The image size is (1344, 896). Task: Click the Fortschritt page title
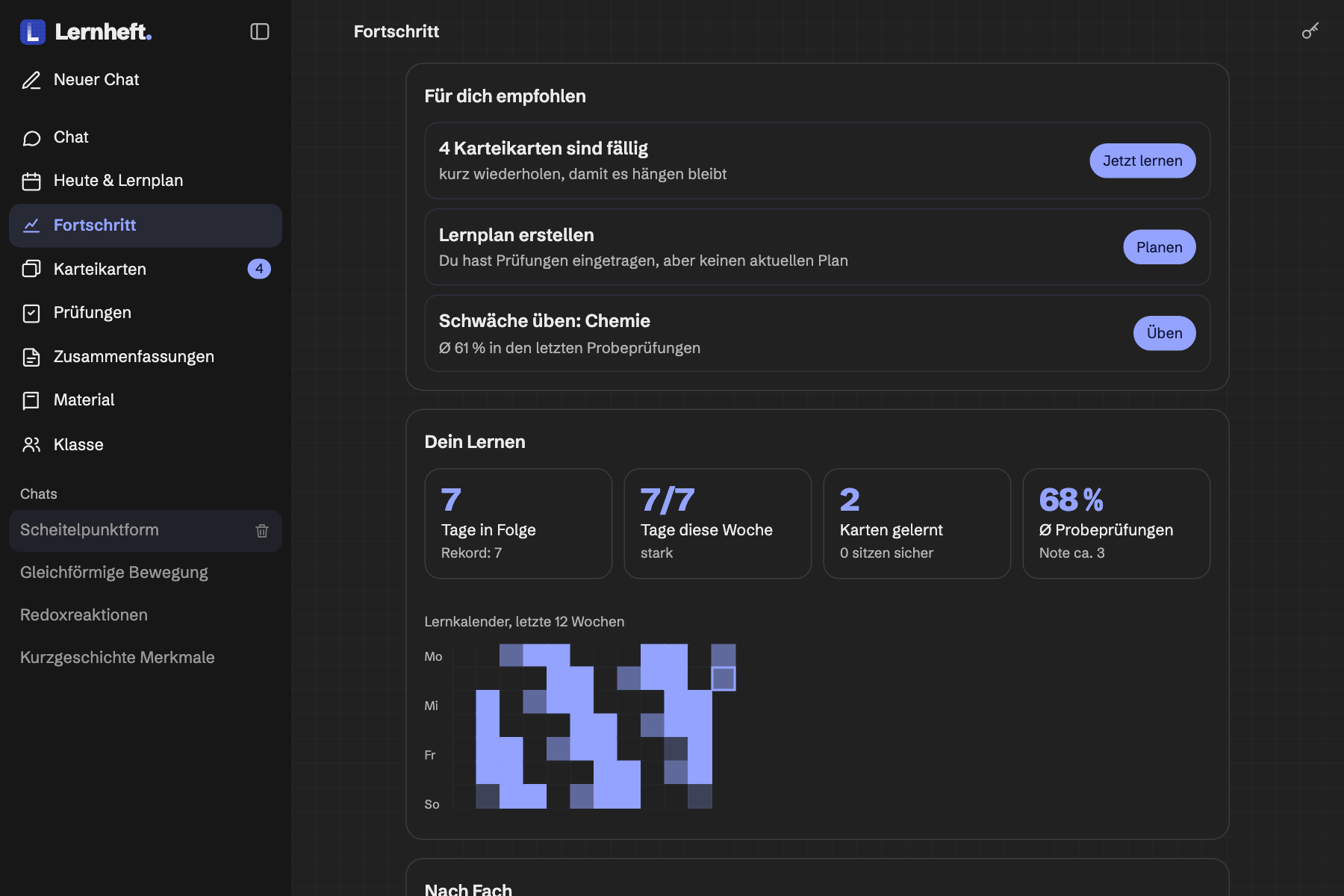pos(396,31)
